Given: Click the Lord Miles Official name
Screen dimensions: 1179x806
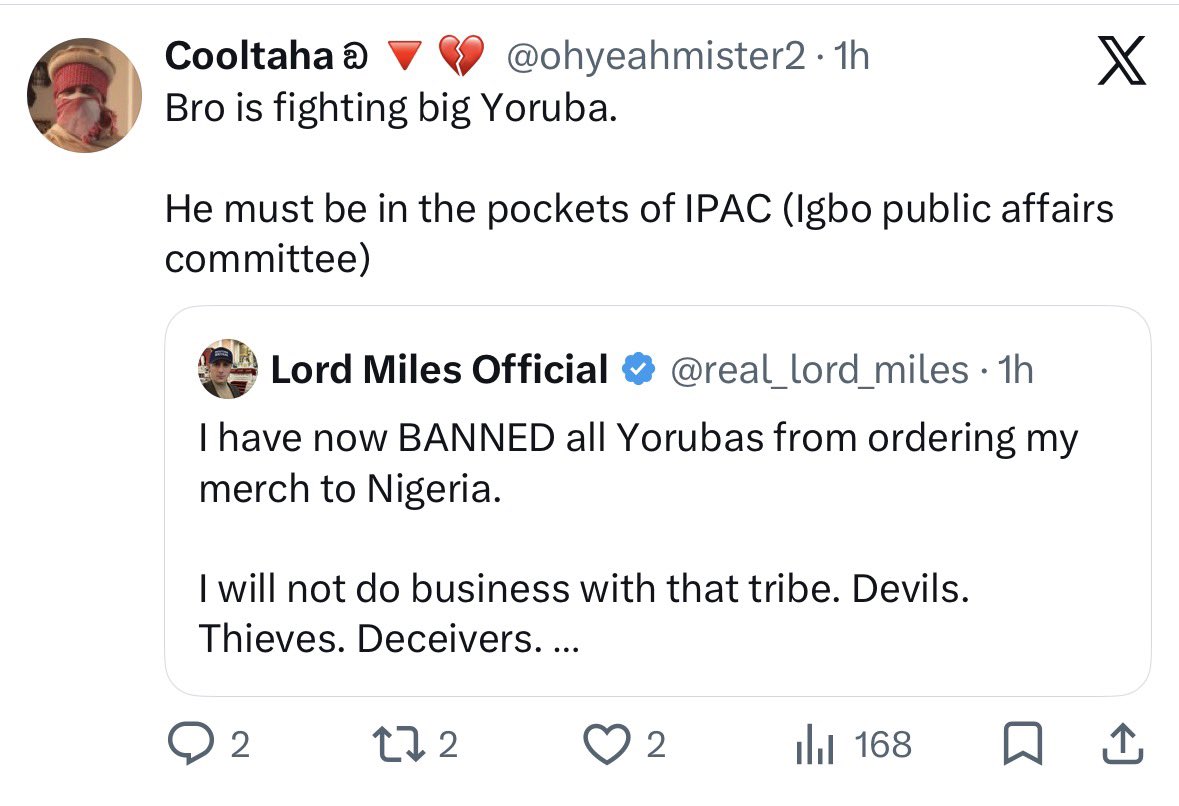Looking at the screenshot, I should click(439, 370).
